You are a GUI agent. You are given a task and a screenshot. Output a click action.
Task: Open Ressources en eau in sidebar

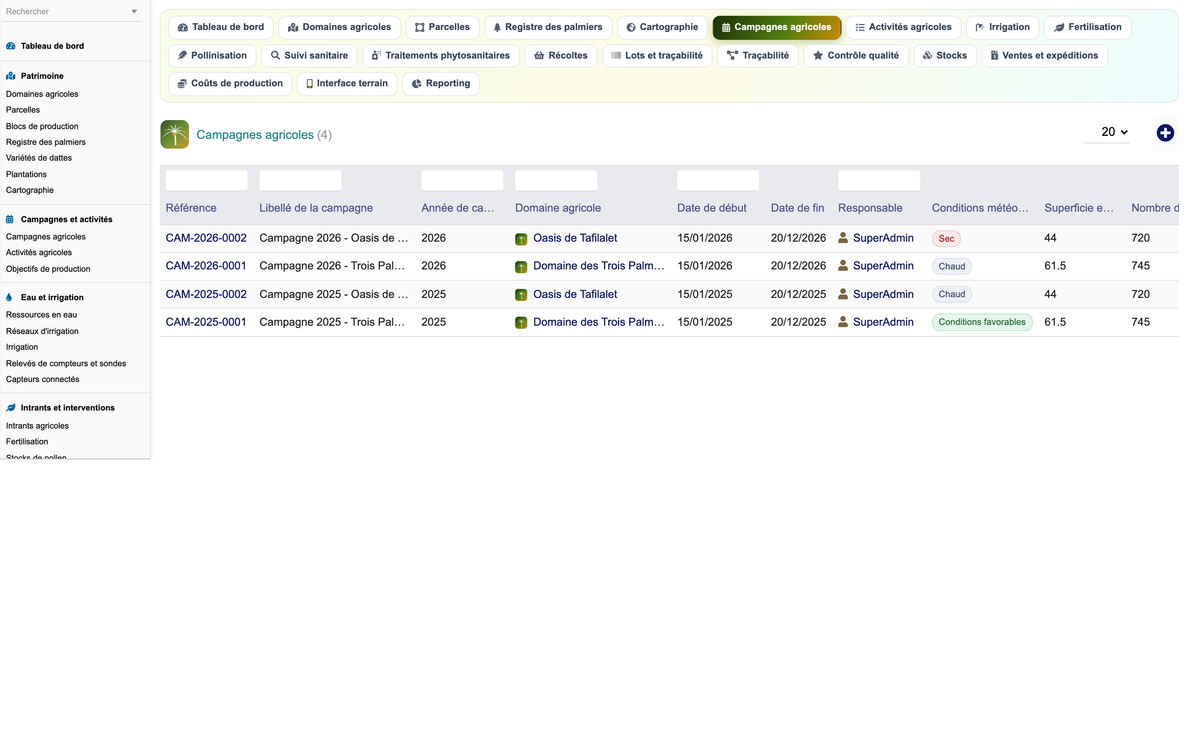(x=41, y=315)
